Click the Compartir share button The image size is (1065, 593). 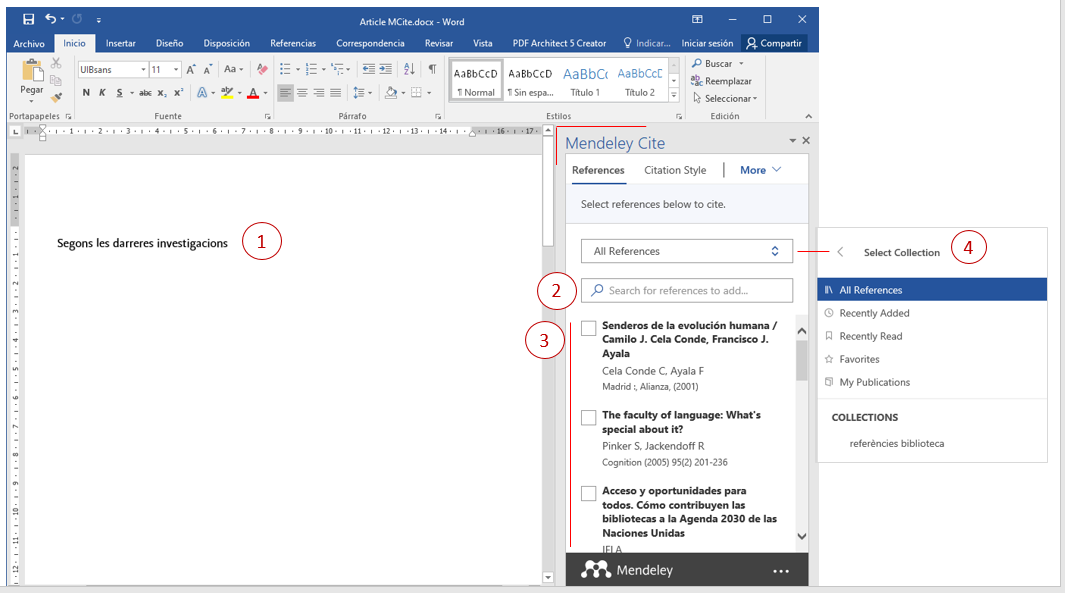(774, 43)
